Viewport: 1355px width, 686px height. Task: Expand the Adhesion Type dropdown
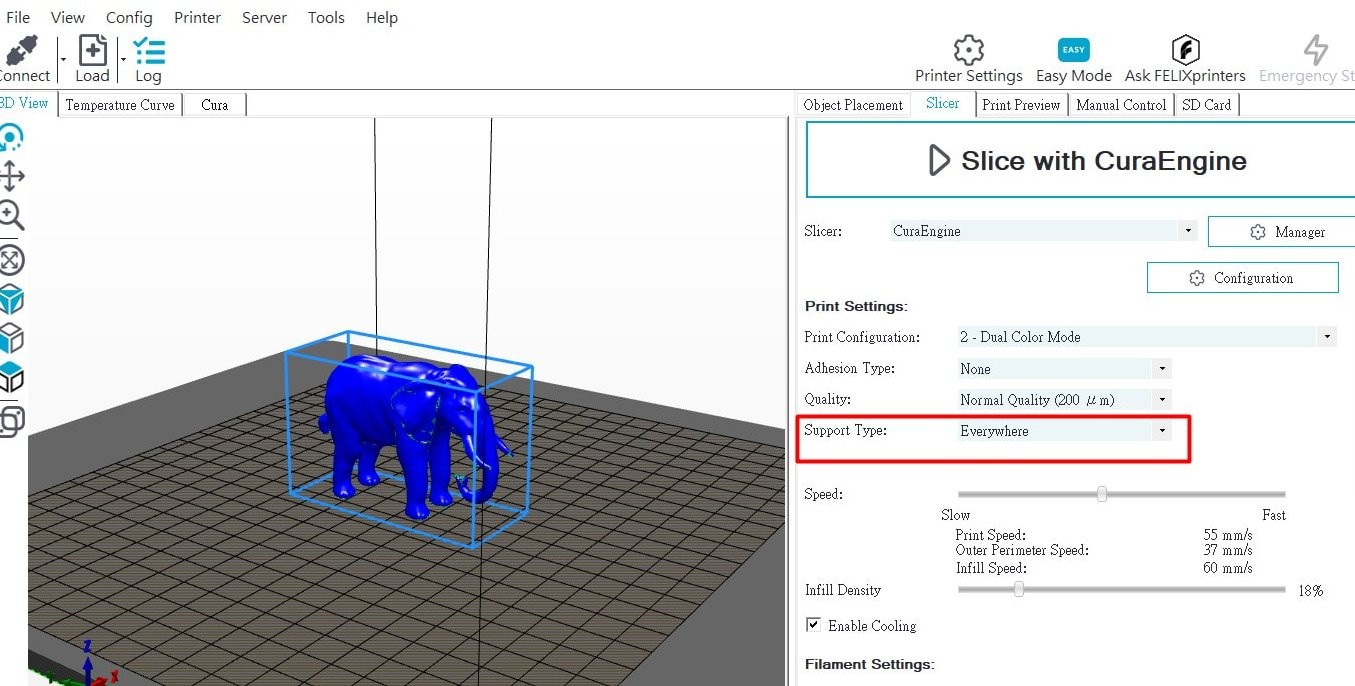click(x=1162, y=369)
